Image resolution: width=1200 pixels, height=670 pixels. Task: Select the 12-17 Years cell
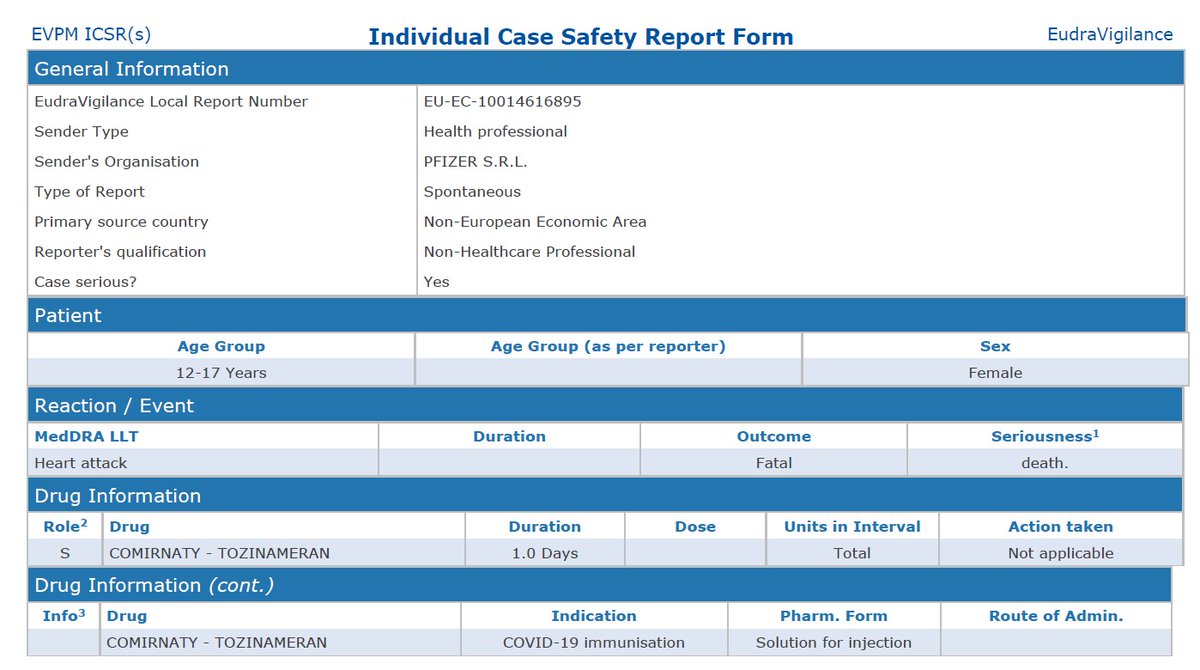[221, 372]
